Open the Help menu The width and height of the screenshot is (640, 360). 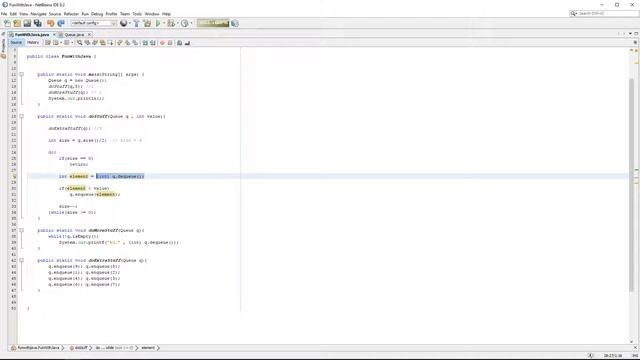(x=166, y=14)
